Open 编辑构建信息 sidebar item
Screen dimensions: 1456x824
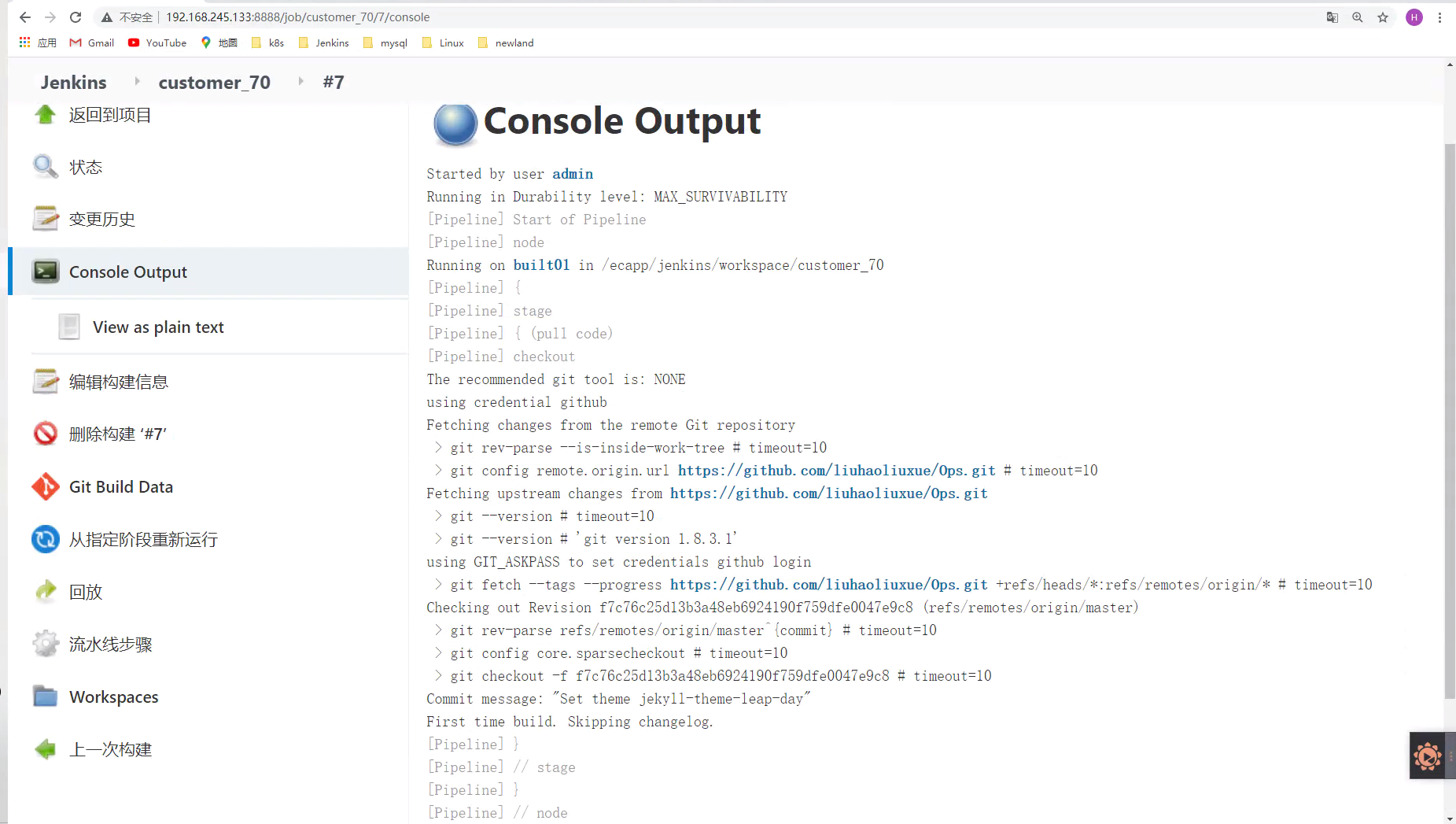(119, 382)
